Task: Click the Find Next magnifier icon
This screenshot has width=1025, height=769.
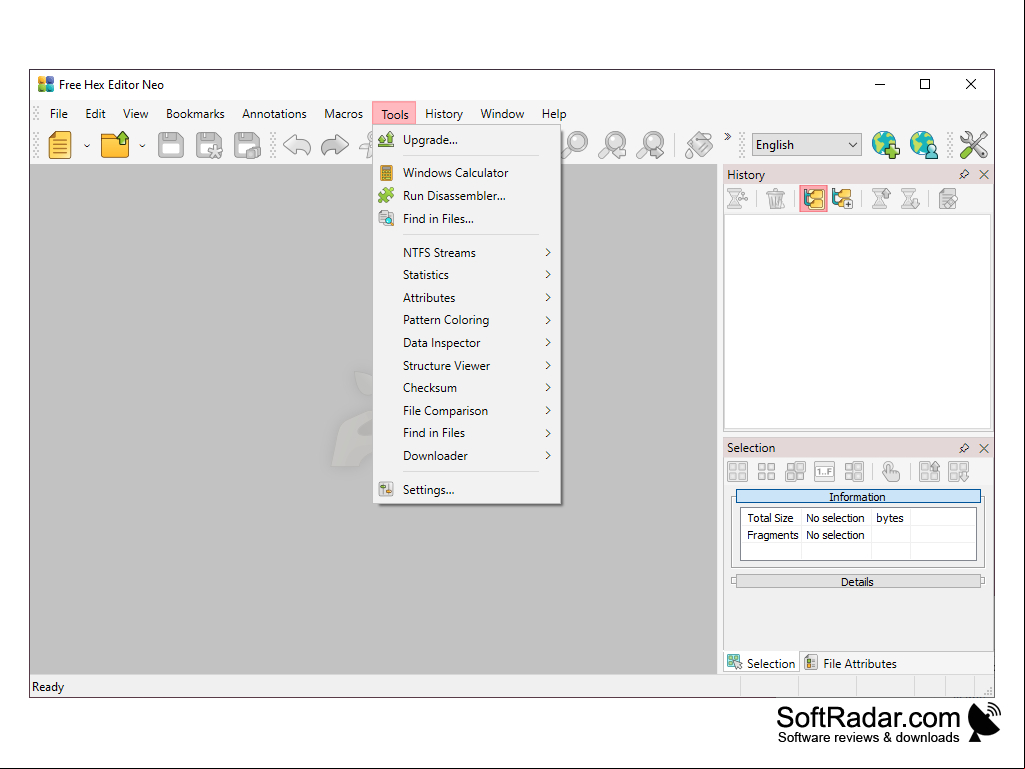Action: click(651, 145)
